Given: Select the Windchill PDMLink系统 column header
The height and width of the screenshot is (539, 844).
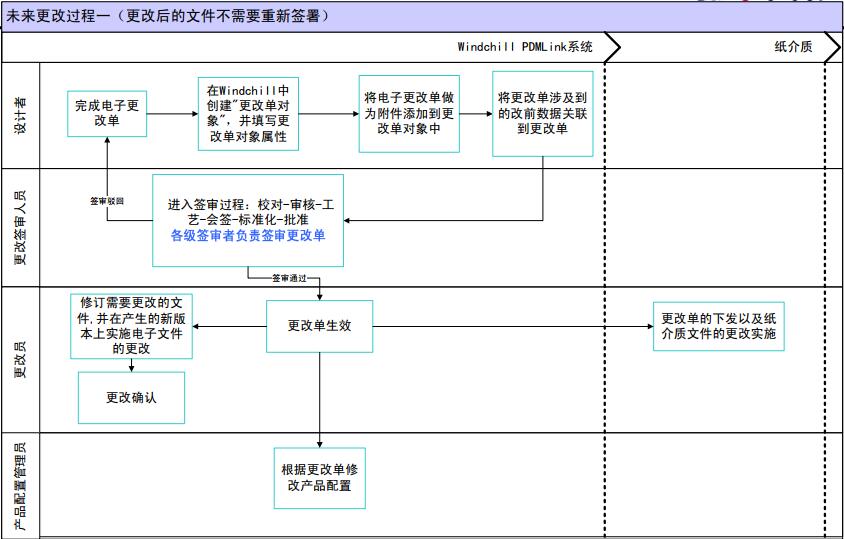Looking at the screenshot, I should 525,47.
